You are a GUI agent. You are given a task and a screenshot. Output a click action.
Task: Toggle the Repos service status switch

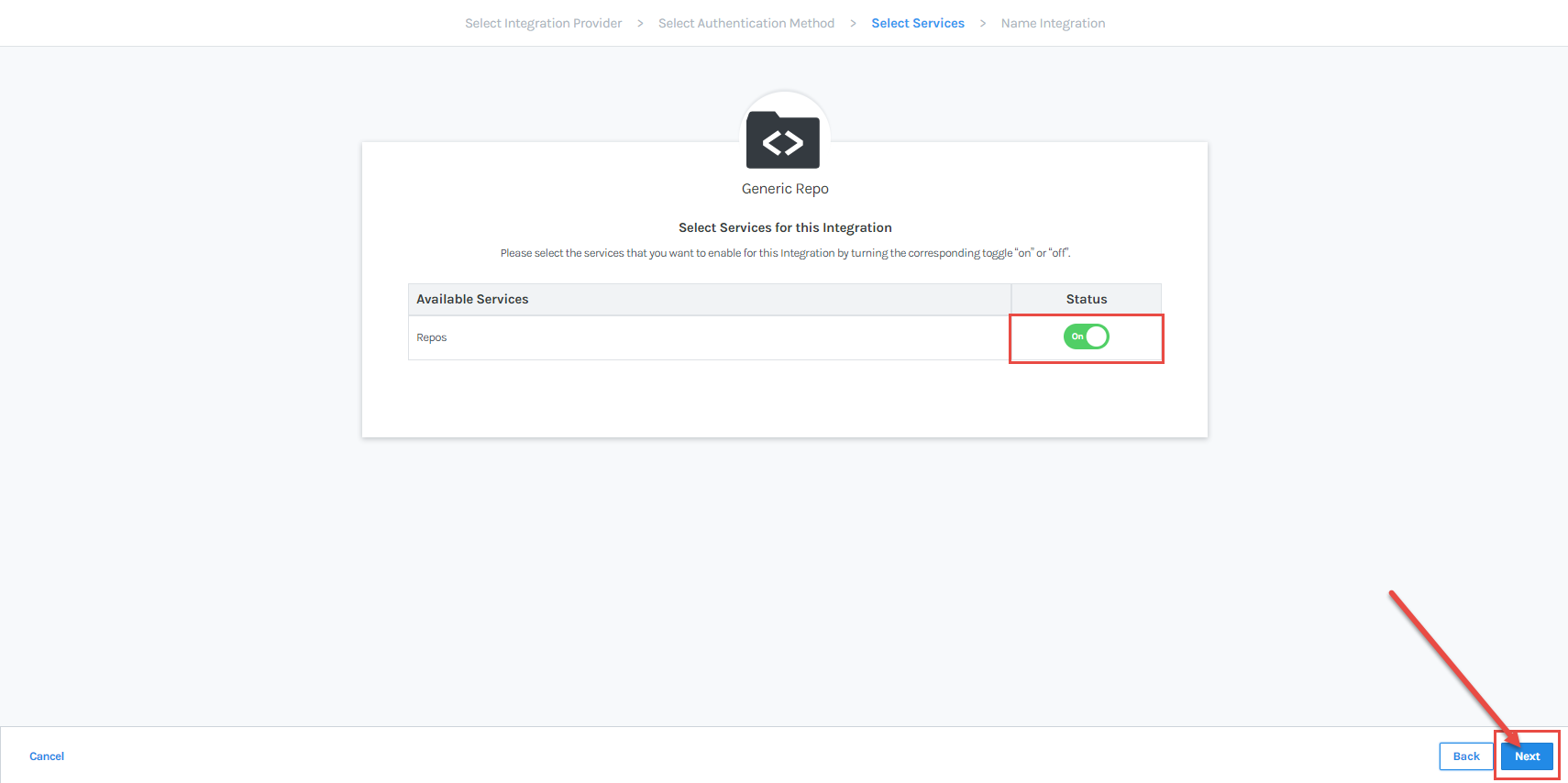(x=1087, y=336)
